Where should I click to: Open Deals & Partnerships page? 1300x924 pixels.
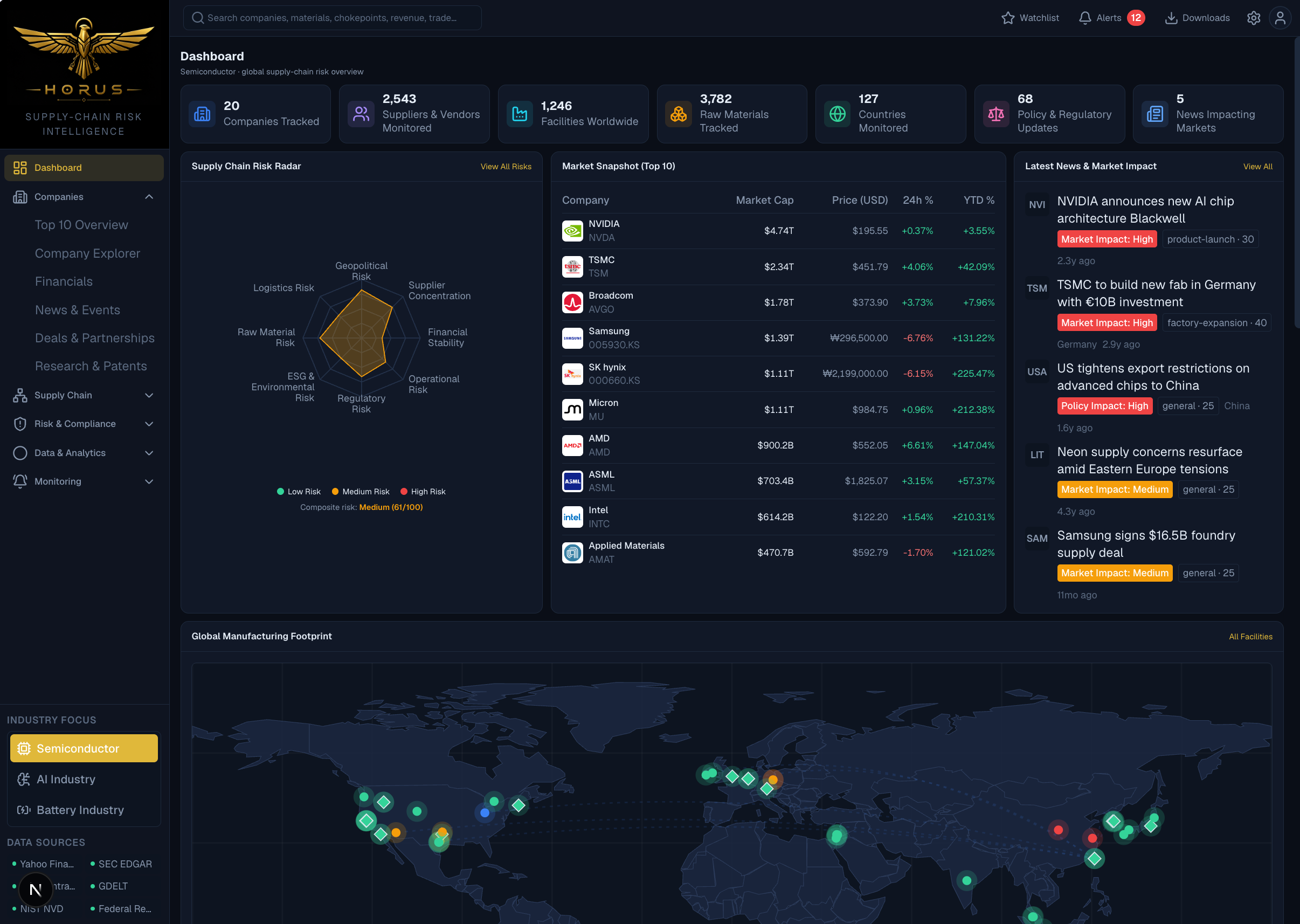pyautogui.click(x=95, y=338)
